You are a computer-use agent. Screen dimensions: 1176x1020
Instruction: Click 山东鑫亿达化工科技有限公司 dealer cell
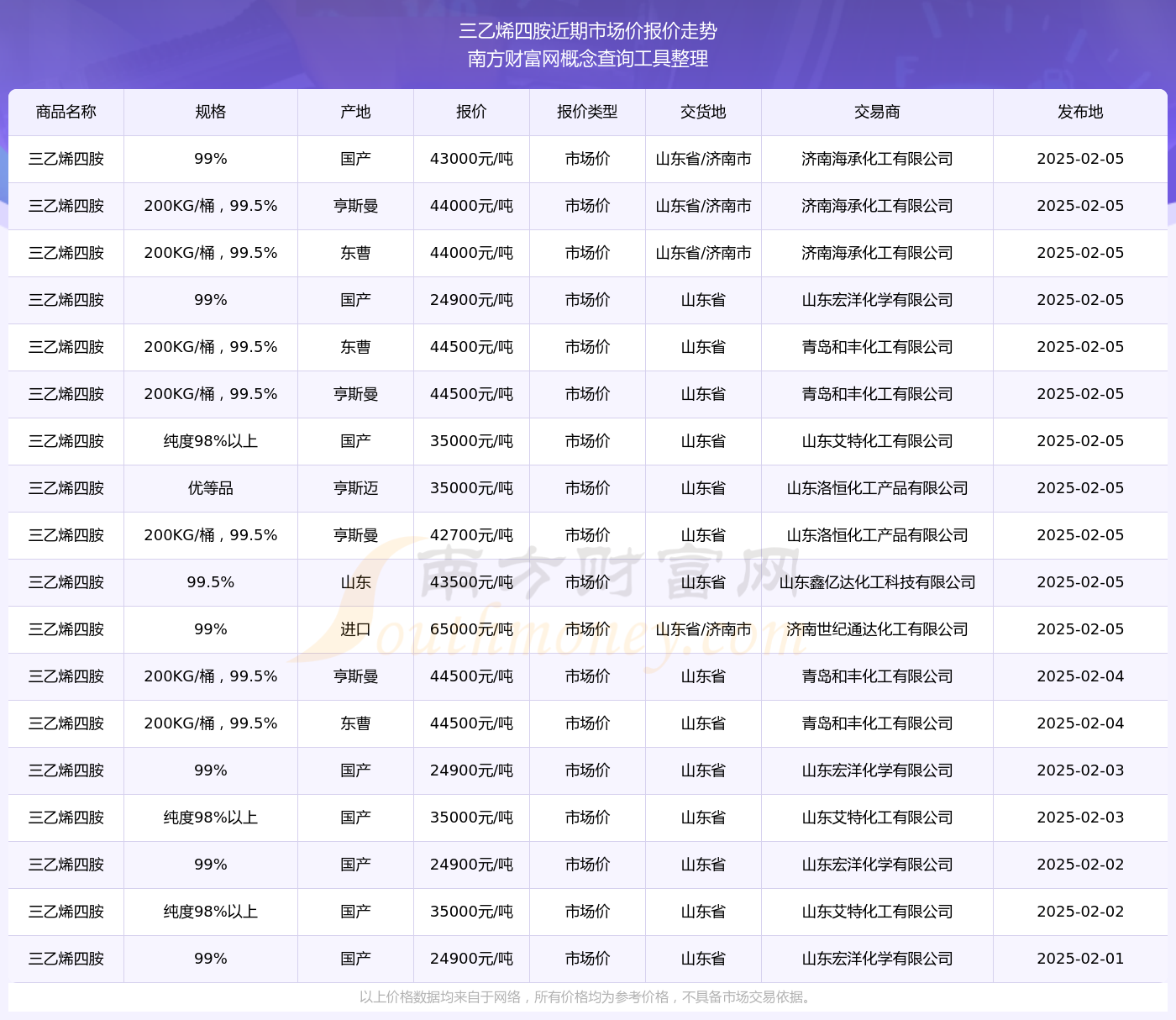[878, 582]
